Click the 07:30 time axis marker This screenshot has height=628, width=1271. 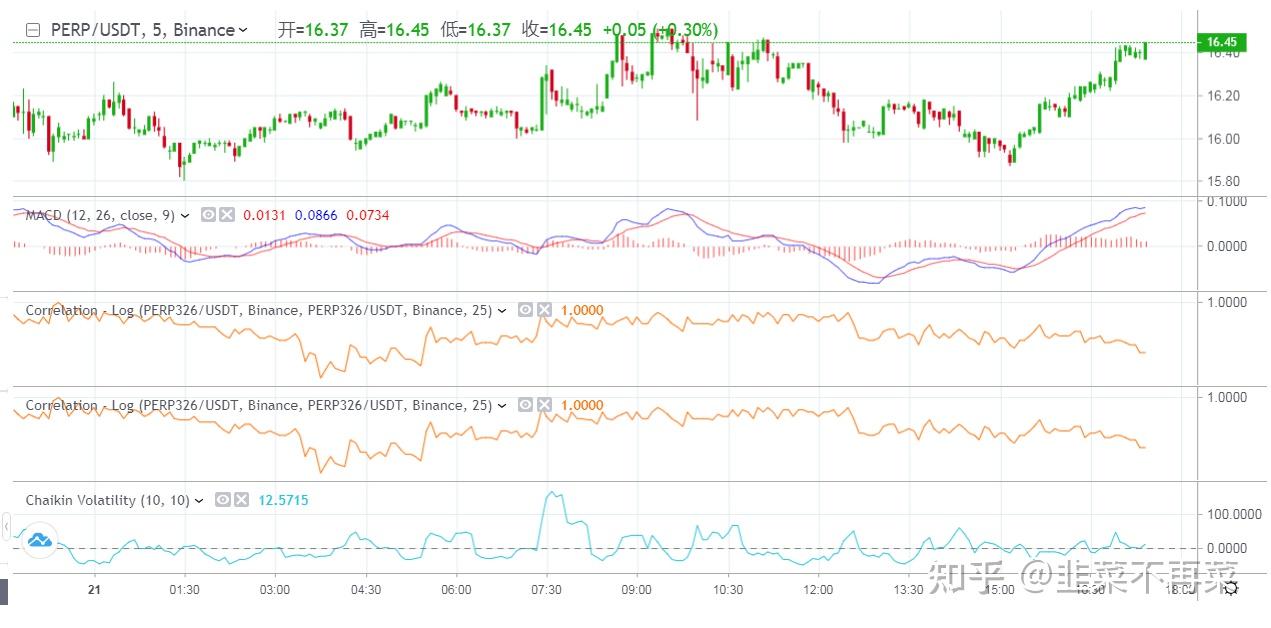[x=547, y=590]
